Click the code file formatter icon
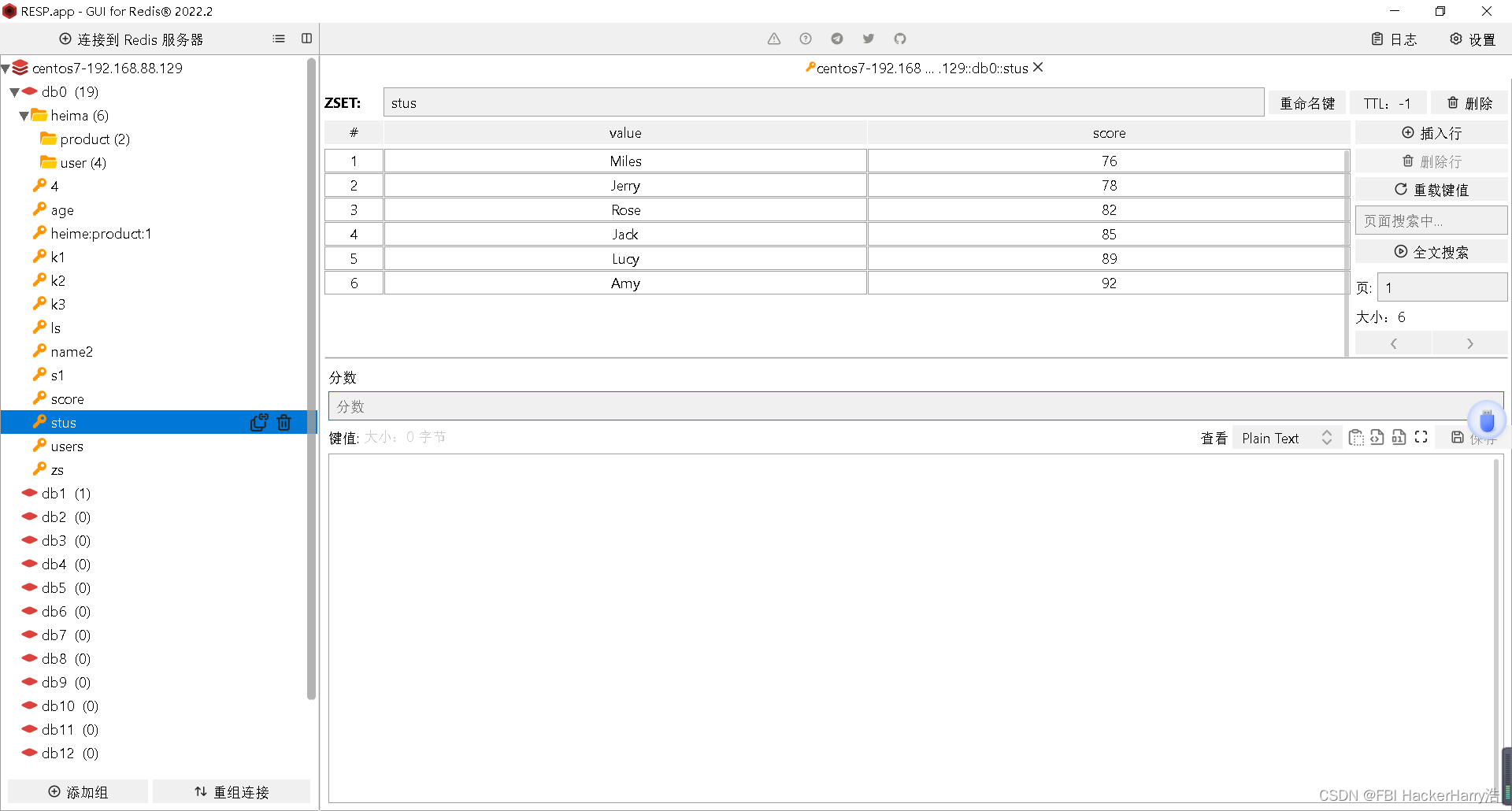 tap(1377, 438)
